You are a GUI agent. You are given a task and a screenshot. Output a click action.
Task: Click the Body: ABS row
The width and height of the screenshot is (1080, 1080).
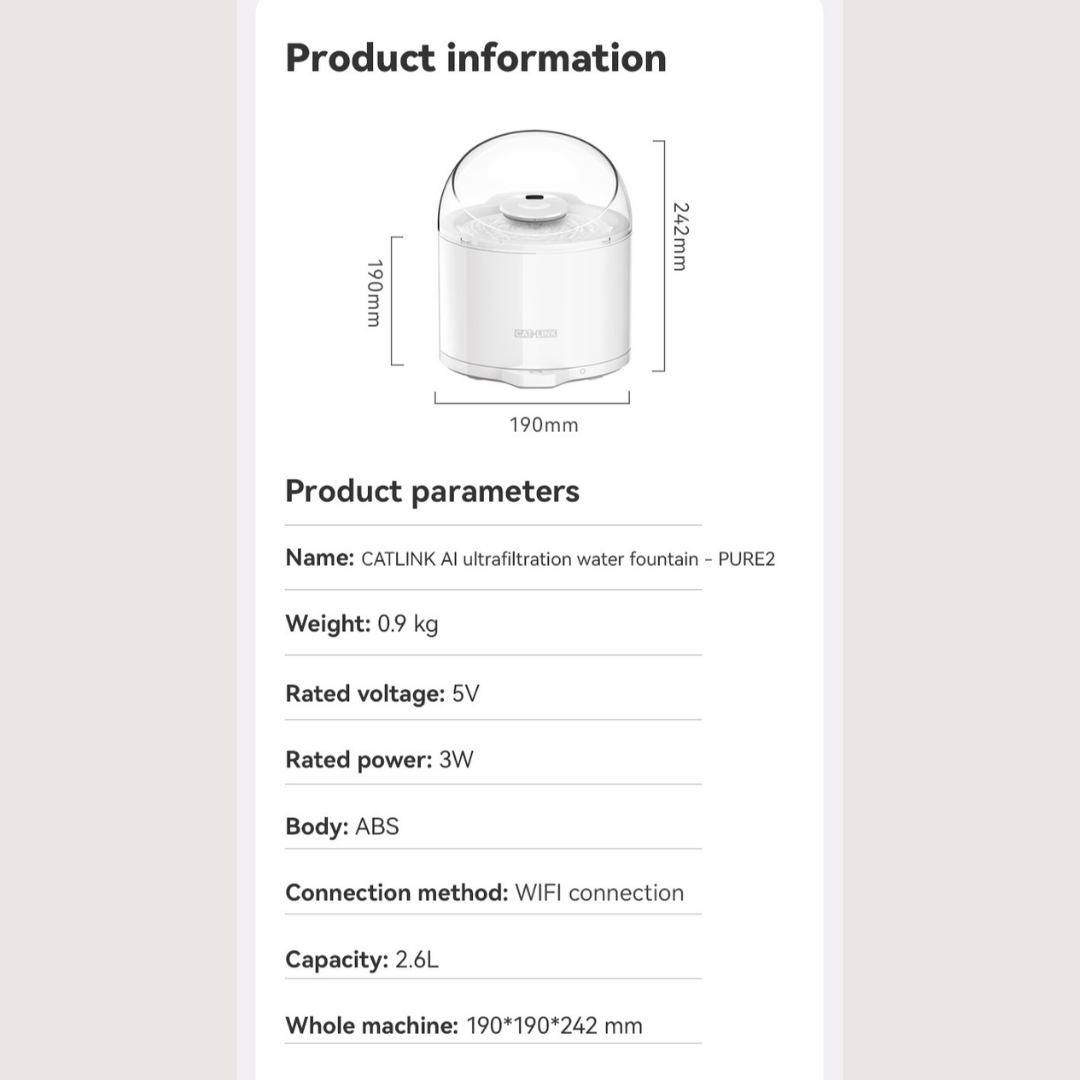coord(342,827)
